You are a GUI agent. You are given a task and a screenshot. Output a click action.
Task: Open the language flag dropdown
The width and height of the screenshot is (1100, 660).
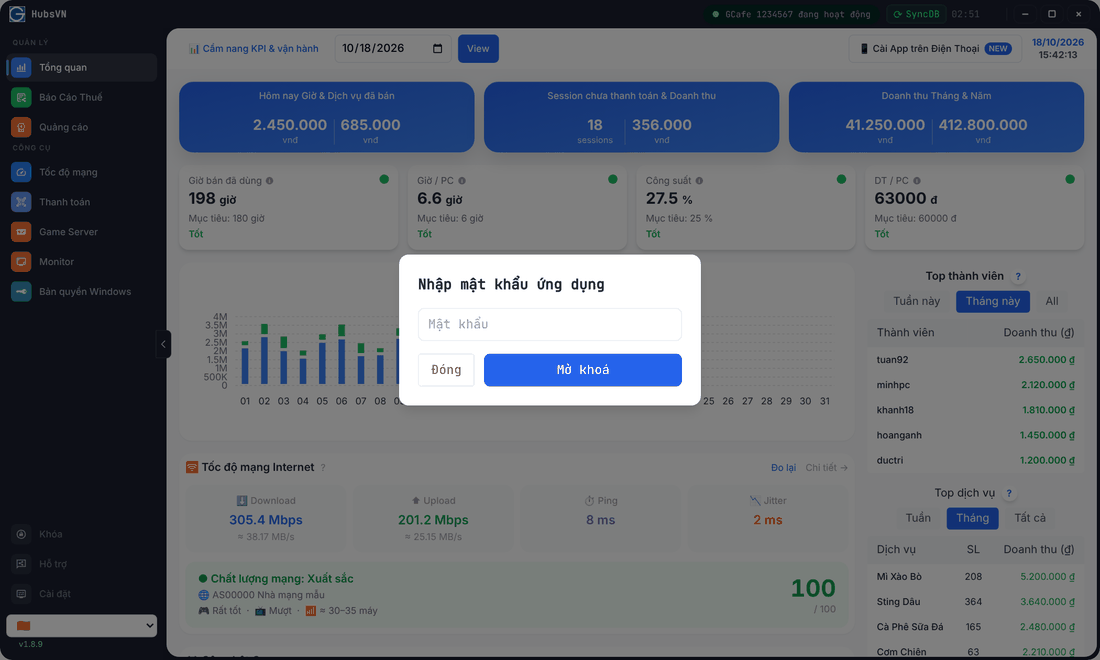[81, 626]
